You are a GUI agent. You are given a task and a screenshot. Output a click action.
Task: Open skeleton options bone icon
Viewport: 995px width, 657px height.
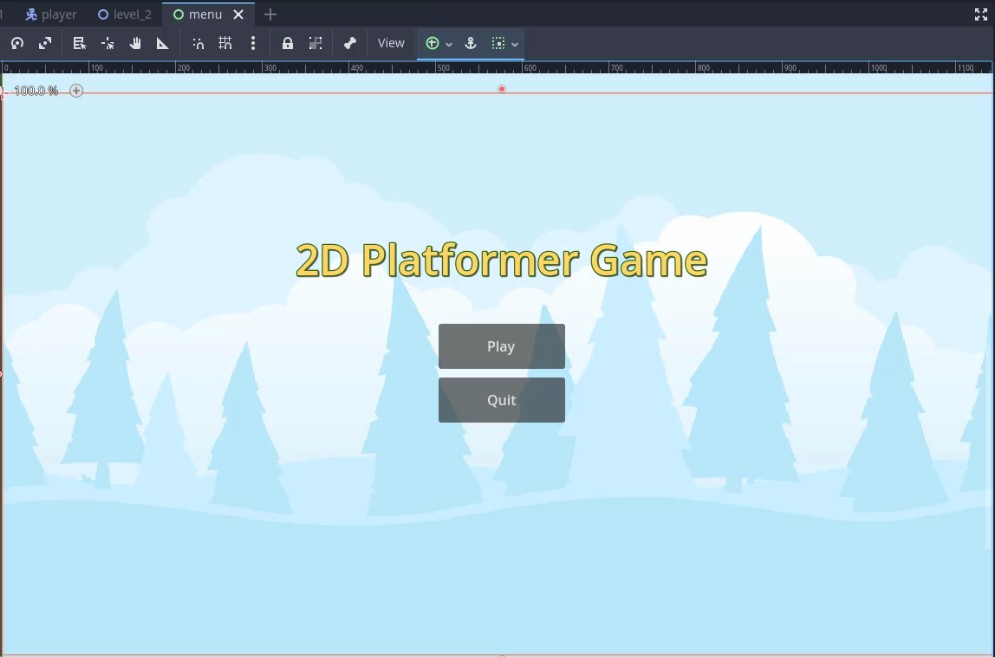pyautogui.click(x=350, y=43)
